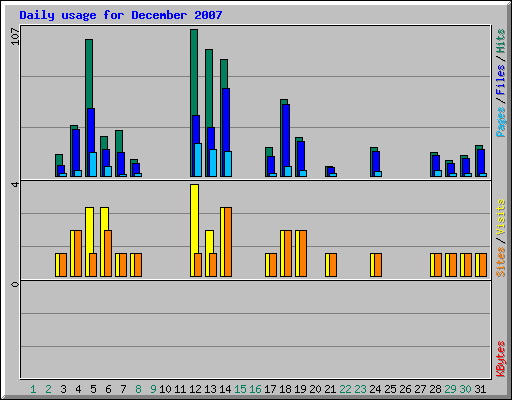This screenshot has height=400, width=512.
Task: Select day label "30" on the x-axis
Action: point(465,389)
